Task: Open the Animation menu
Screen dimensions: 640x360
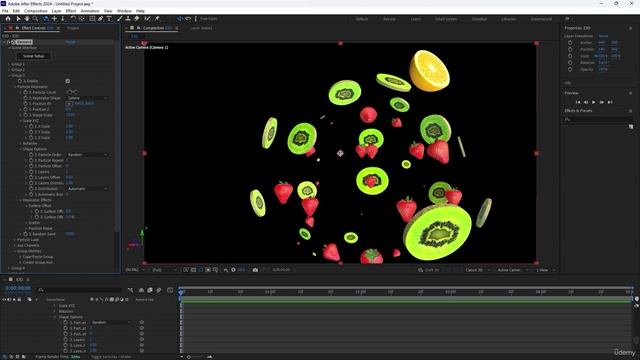Action: (90, 11)
